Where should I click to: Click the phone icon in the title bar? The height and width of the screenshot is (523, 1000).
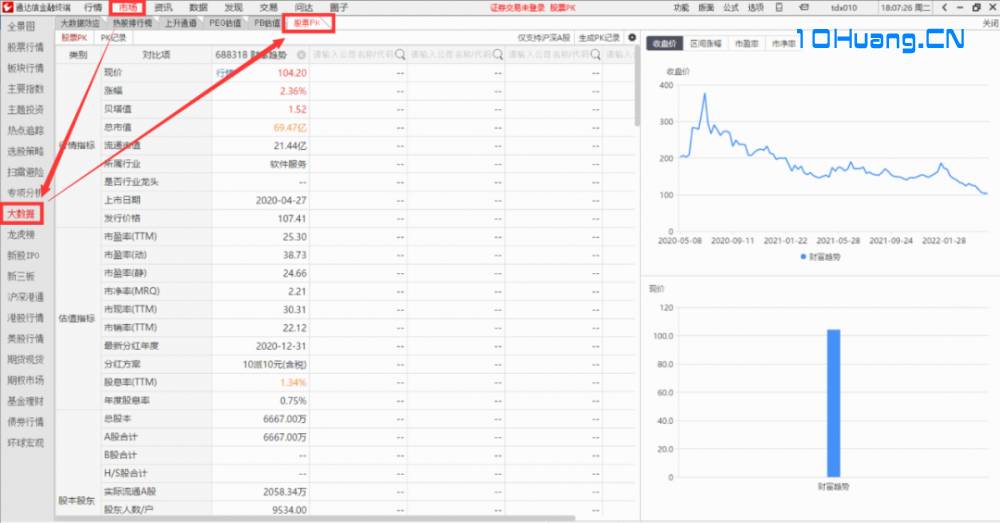pyautogui.click(x=779, y=7)
